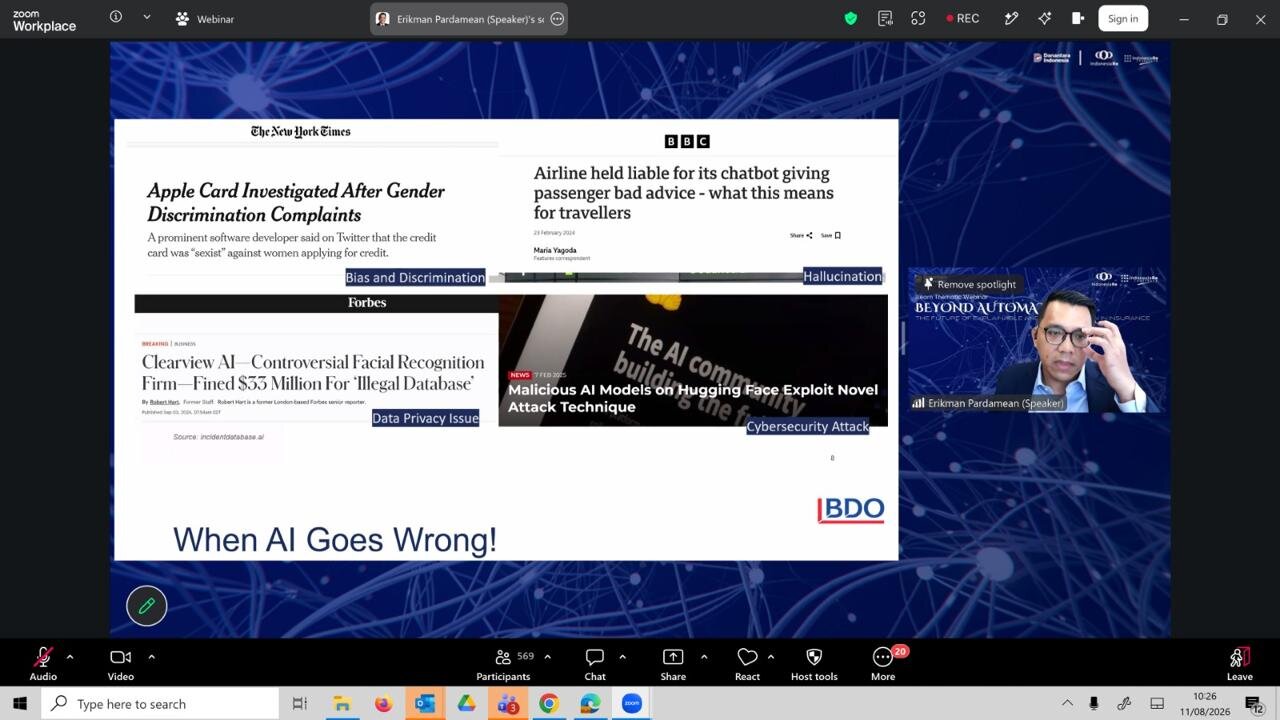Open the React emoji menu
The width and height of the screenshot is (1280, 720).
click(x=747, y=662)
